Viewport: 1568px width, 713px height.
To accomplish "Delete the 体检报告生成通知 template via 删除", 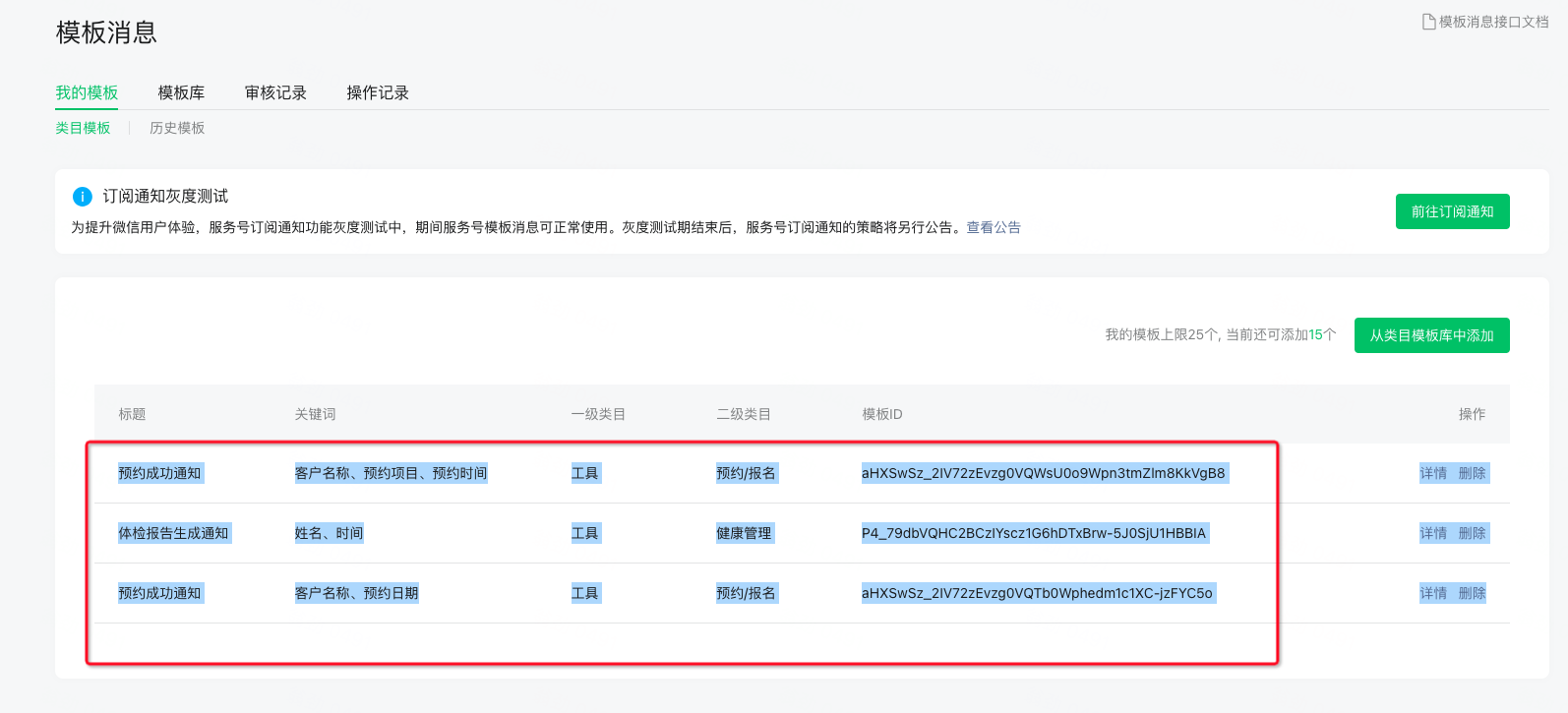I will (x=1472, y=533).
